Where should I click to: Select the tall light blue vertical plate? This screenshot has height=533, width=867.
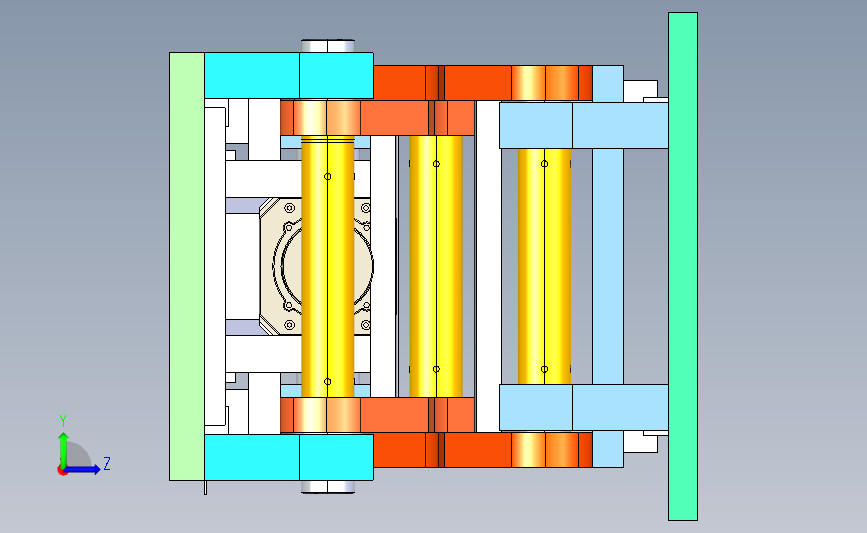pos(608,266)
